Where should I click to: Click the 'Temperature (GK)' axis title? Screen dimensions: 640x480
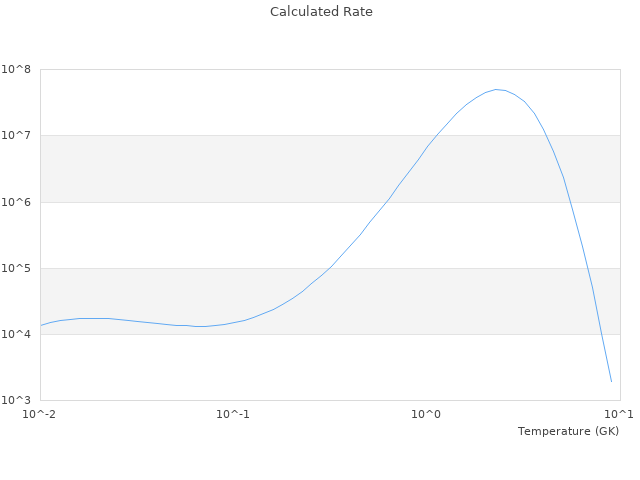pyautogui.click(x=568, y=431)
